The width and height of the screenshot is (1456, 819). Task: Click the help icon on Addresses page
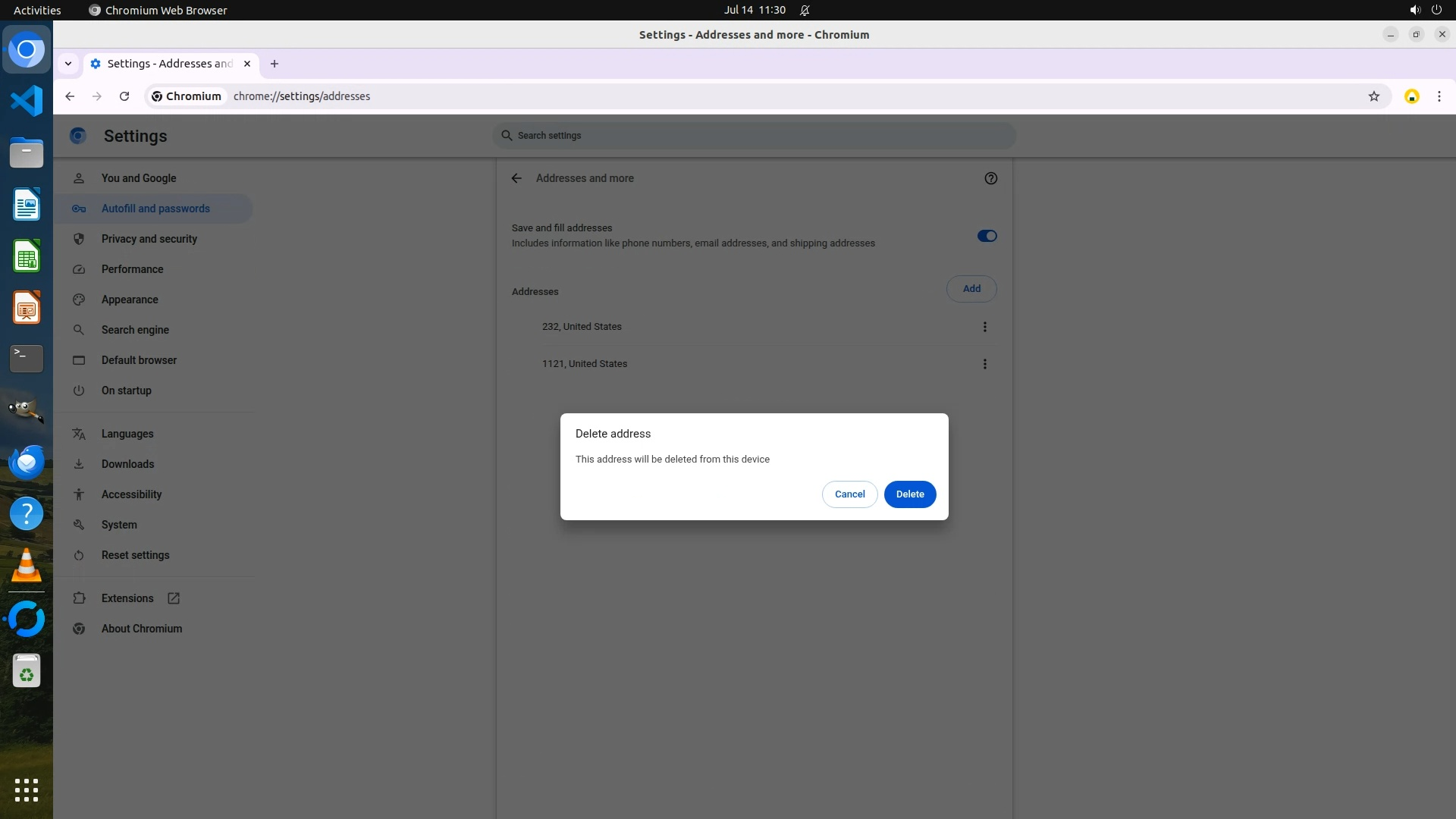(990, 178)
